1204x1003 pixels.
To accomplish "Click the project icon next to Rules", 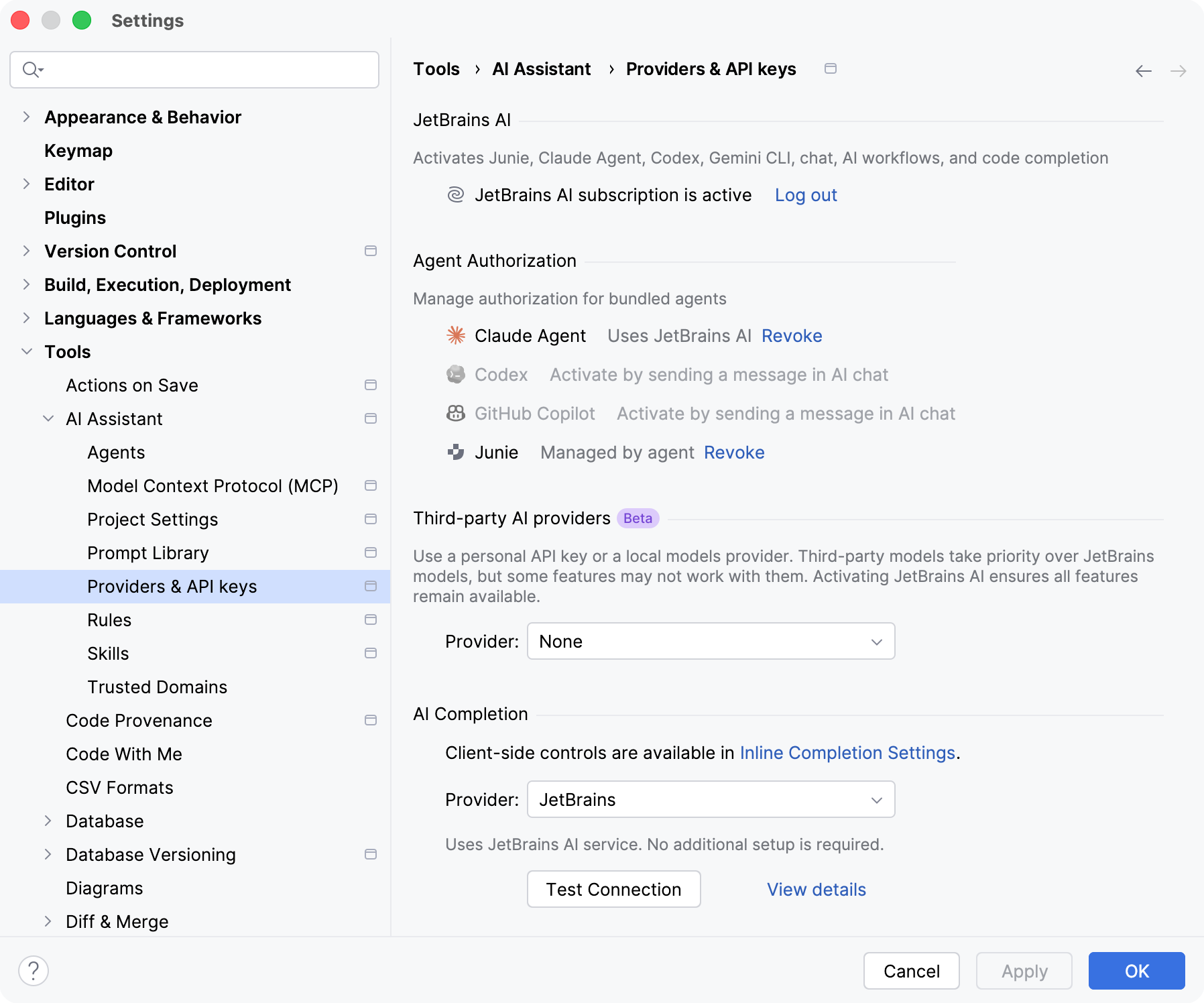I will (x=370, y=619).
